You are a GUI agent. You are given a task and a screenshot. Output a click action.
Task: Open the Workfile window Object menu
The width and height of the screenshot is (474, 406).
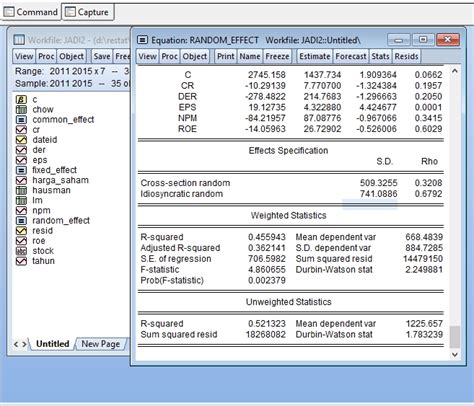coord(71,56)
